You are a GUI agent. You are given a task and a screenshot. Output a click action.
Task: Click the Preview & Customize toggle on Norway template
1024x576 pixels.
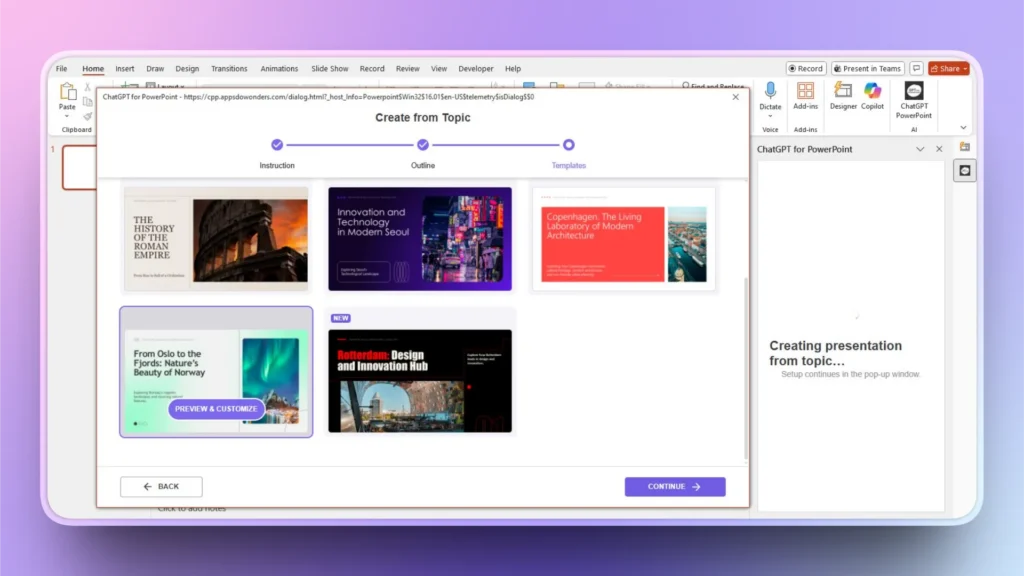tap(216, 409)
